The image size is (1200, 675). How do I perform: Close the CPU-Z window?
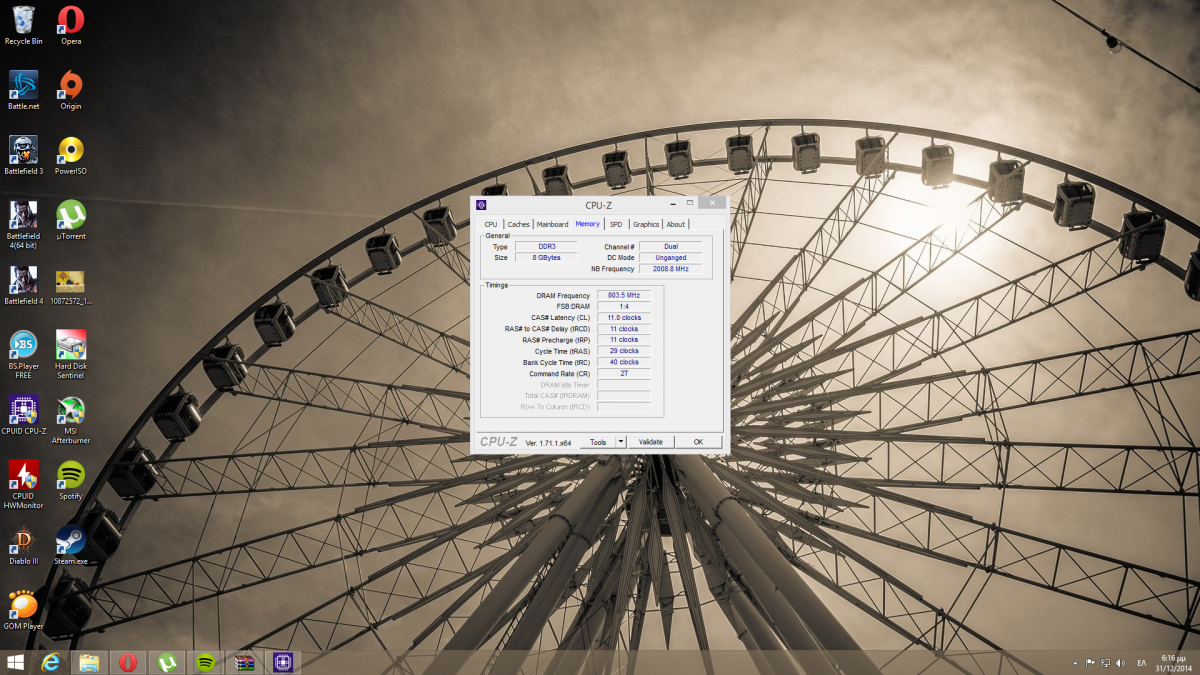(711, 203)
